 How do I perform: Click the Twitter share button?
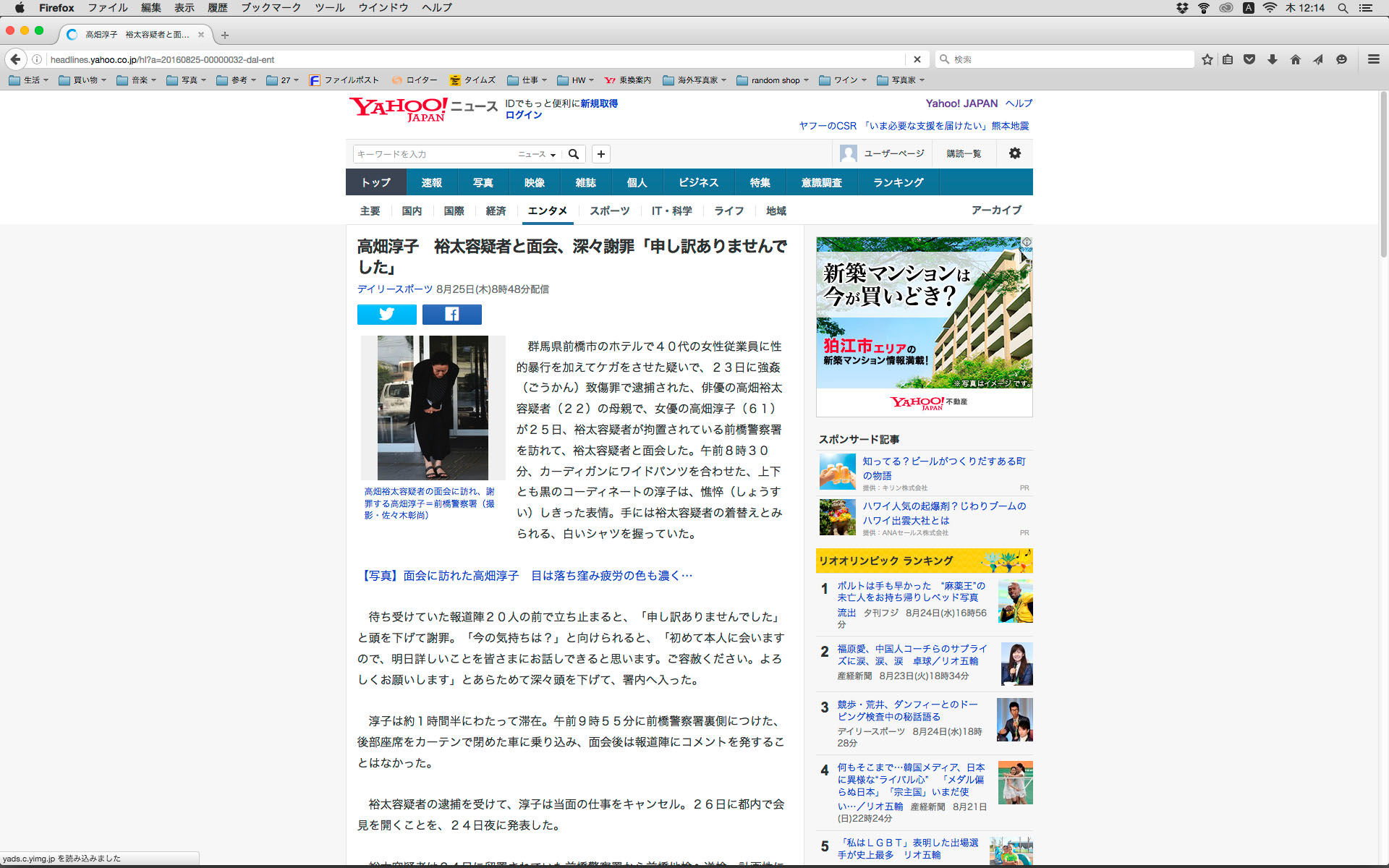tap(386, 314)
